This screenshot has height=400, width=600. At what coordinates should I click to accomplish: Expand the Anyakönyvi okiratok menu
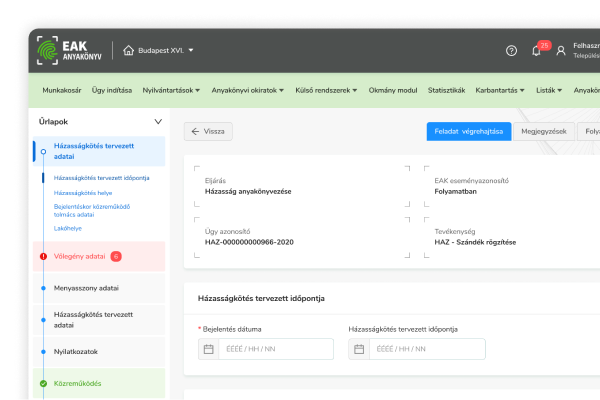pos(248,90)
